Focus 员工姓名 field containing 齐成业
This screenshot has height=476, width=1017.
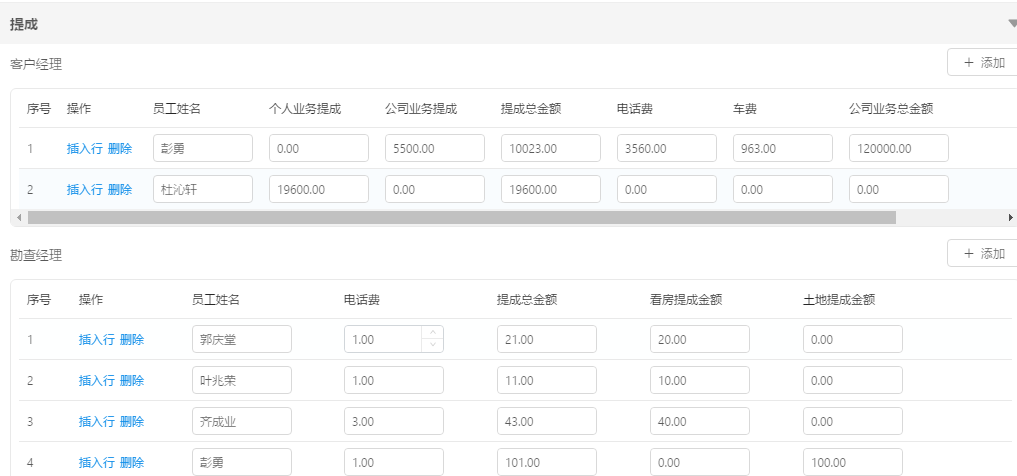242,422
